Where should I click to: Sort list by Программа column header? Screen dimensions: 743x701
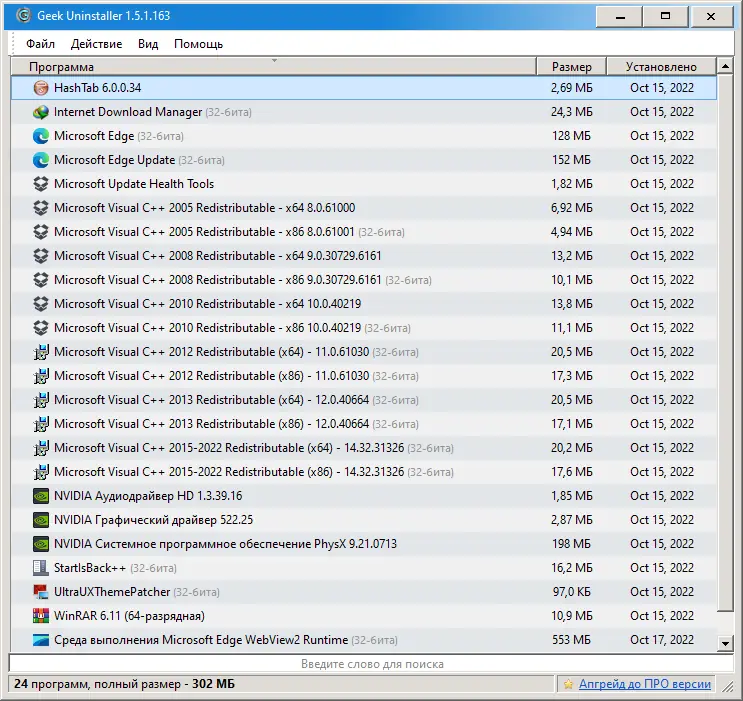pos(273,67)
